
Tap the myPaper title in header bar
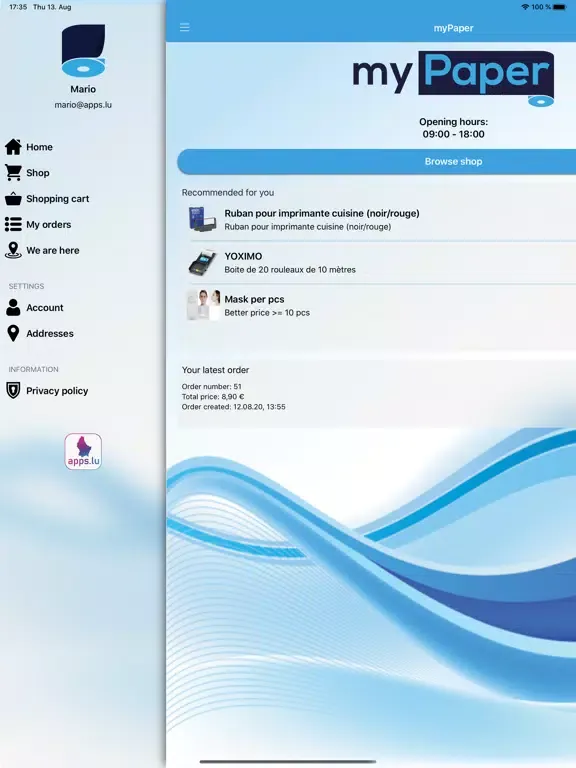(454, 28)
